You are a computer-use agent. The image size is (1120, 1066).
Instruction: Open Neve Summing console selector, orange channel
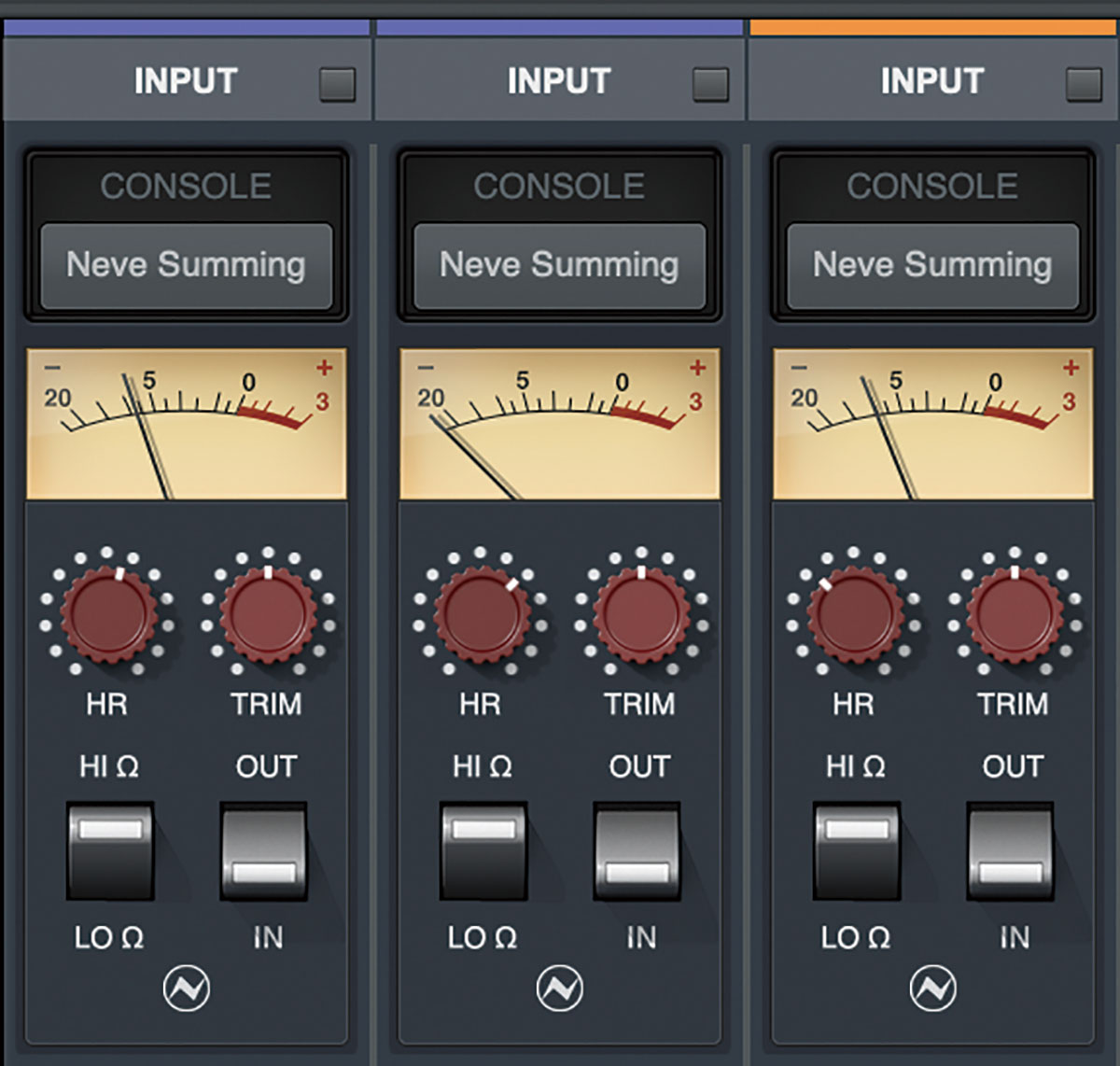[932, 265]
